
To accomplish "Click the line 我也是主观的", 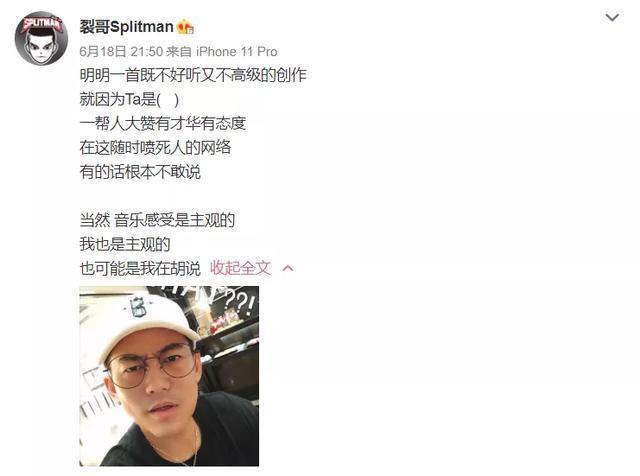I will coord(125,244).
